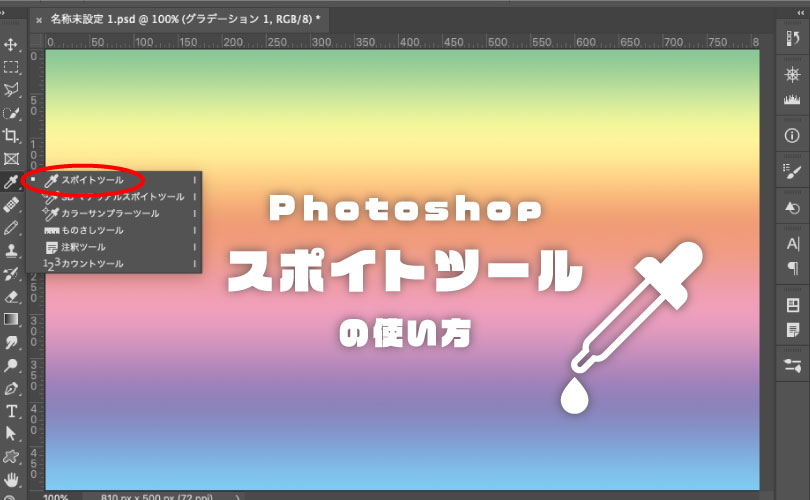Open the Libraries panel icon
810x500 pixels.
point(792,305)
